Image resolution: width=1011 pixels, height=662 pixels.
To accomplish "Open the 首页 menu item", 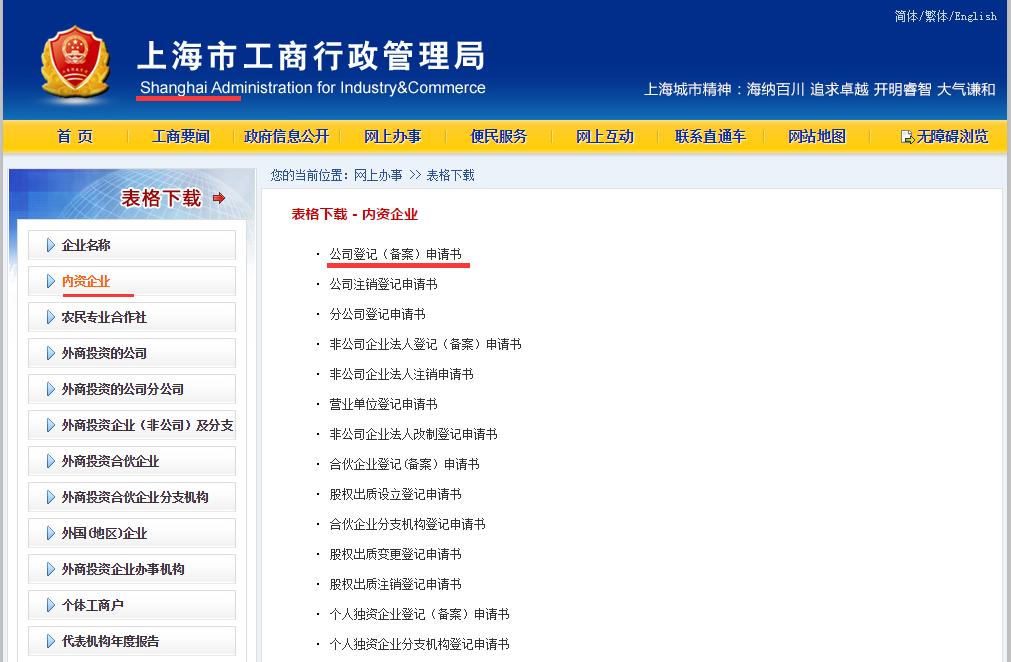I will [74, 136].
